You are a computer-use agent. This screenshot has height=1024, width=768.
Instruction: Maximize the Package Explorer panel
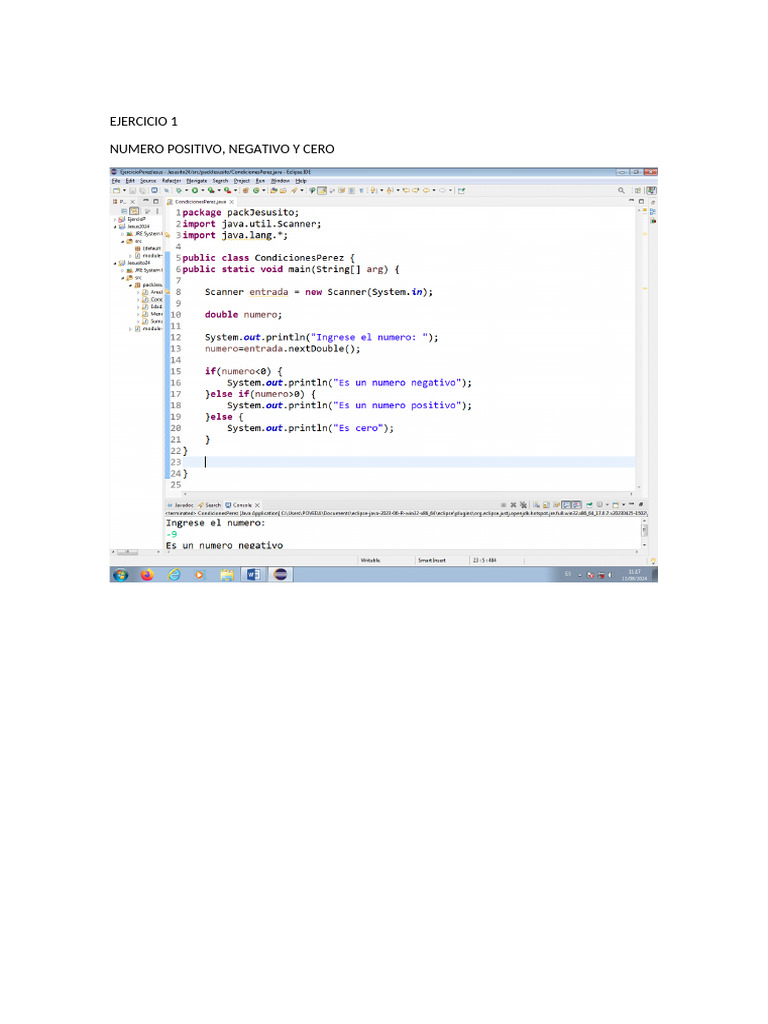(155, 201)
